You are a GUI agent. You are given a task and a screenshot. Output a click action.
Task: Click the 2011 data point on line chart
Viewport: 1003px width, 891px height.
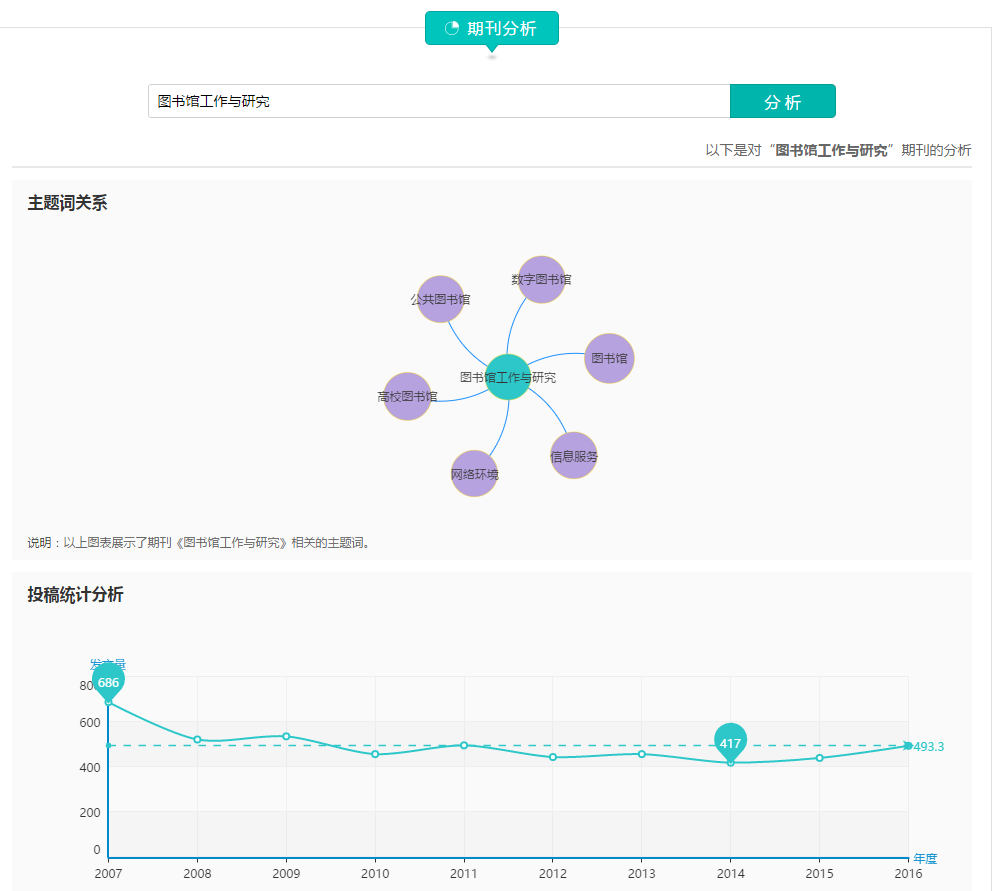click(464, 745)
